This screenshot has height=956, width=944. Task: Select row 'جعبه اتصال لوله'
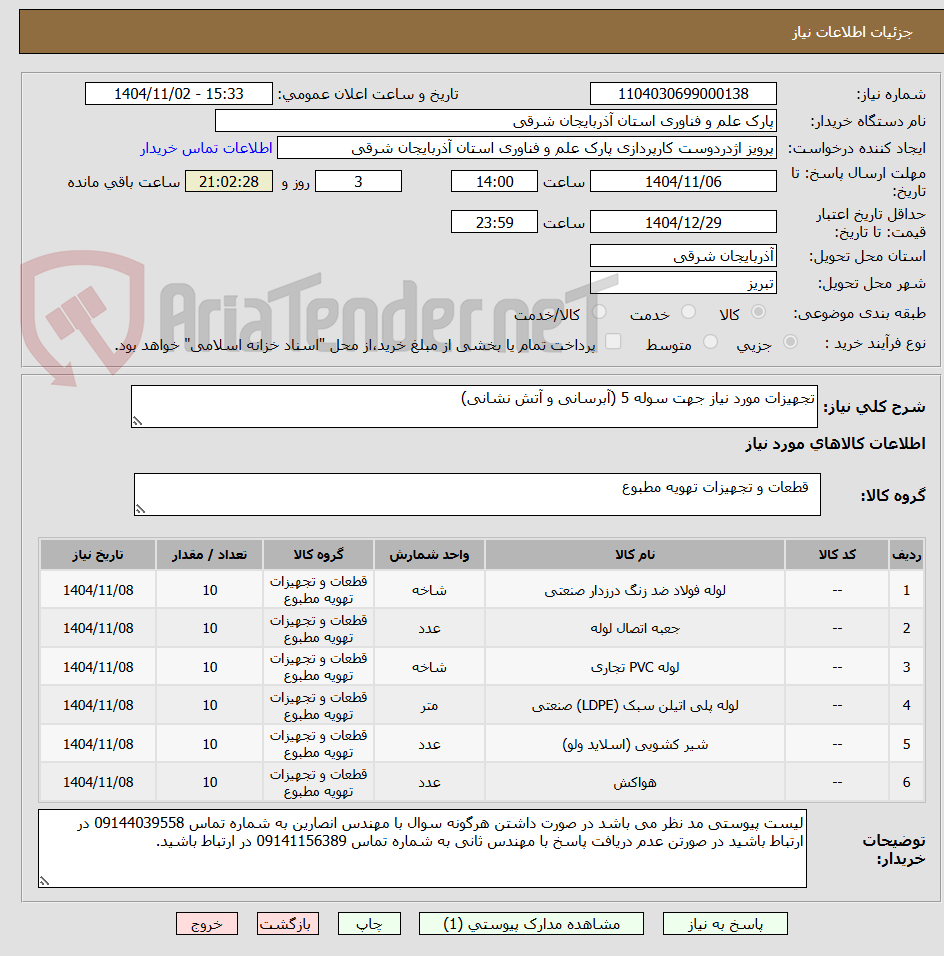click(482, 628)
